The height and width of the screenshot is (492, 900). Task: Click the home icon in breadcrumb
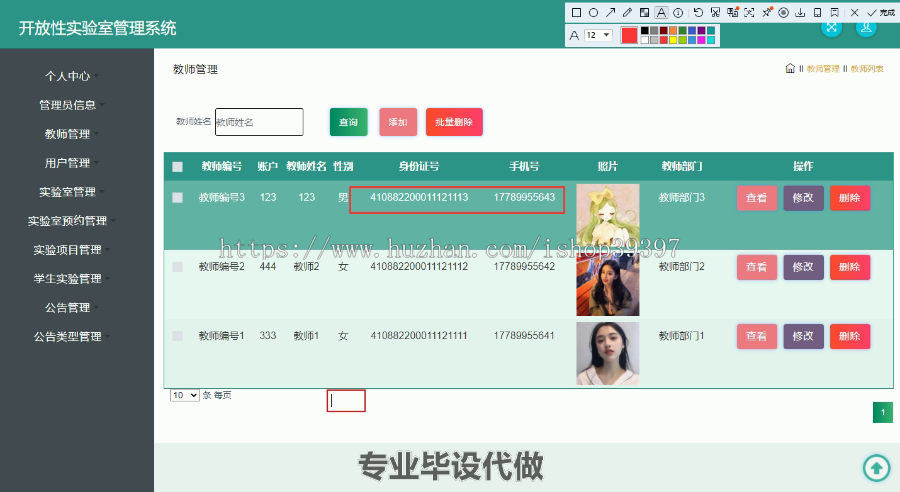pyautogui.click(x=790, y=68)
